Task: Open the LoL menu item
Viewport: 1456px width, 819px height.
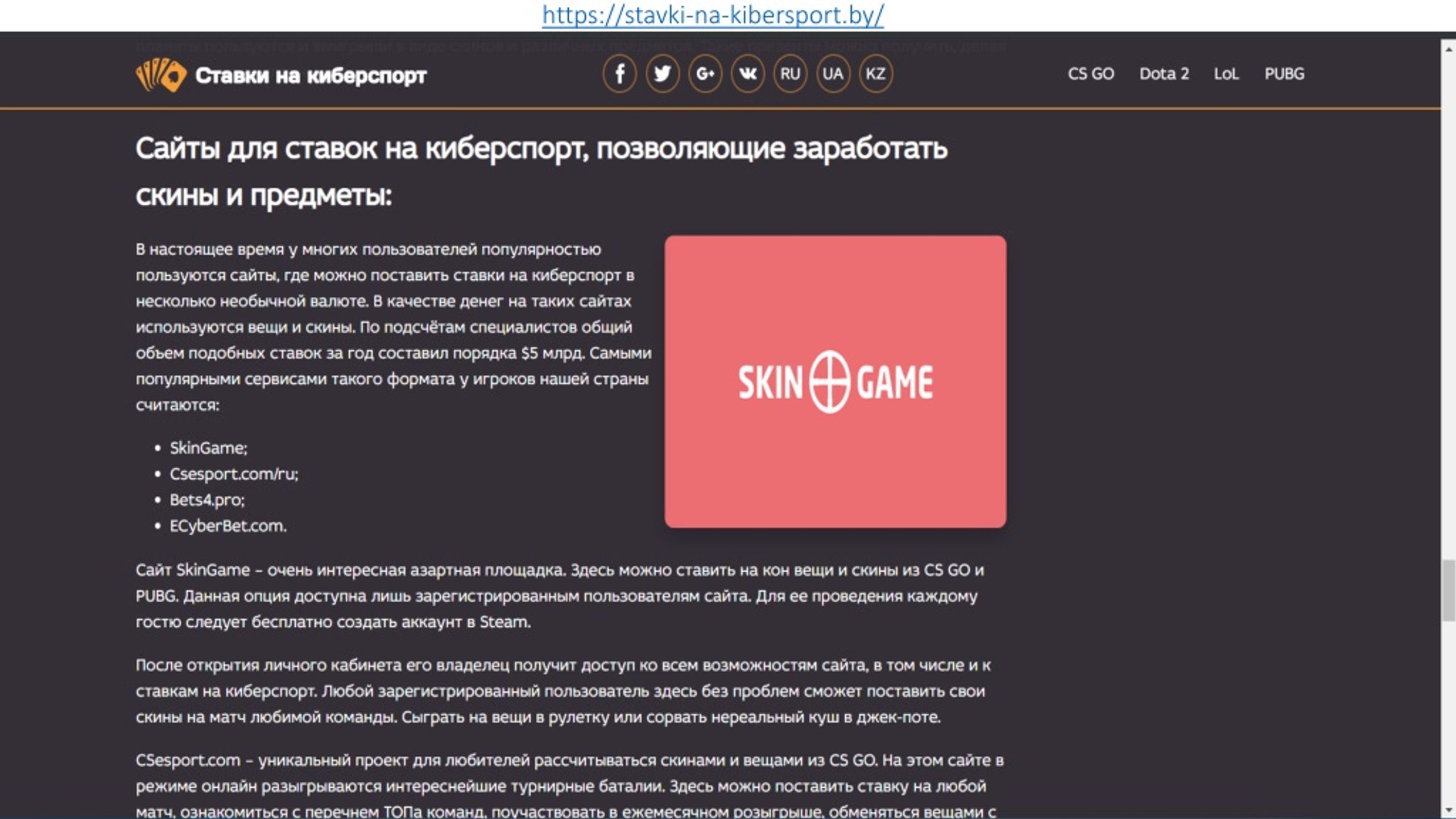Action: 1226,74
